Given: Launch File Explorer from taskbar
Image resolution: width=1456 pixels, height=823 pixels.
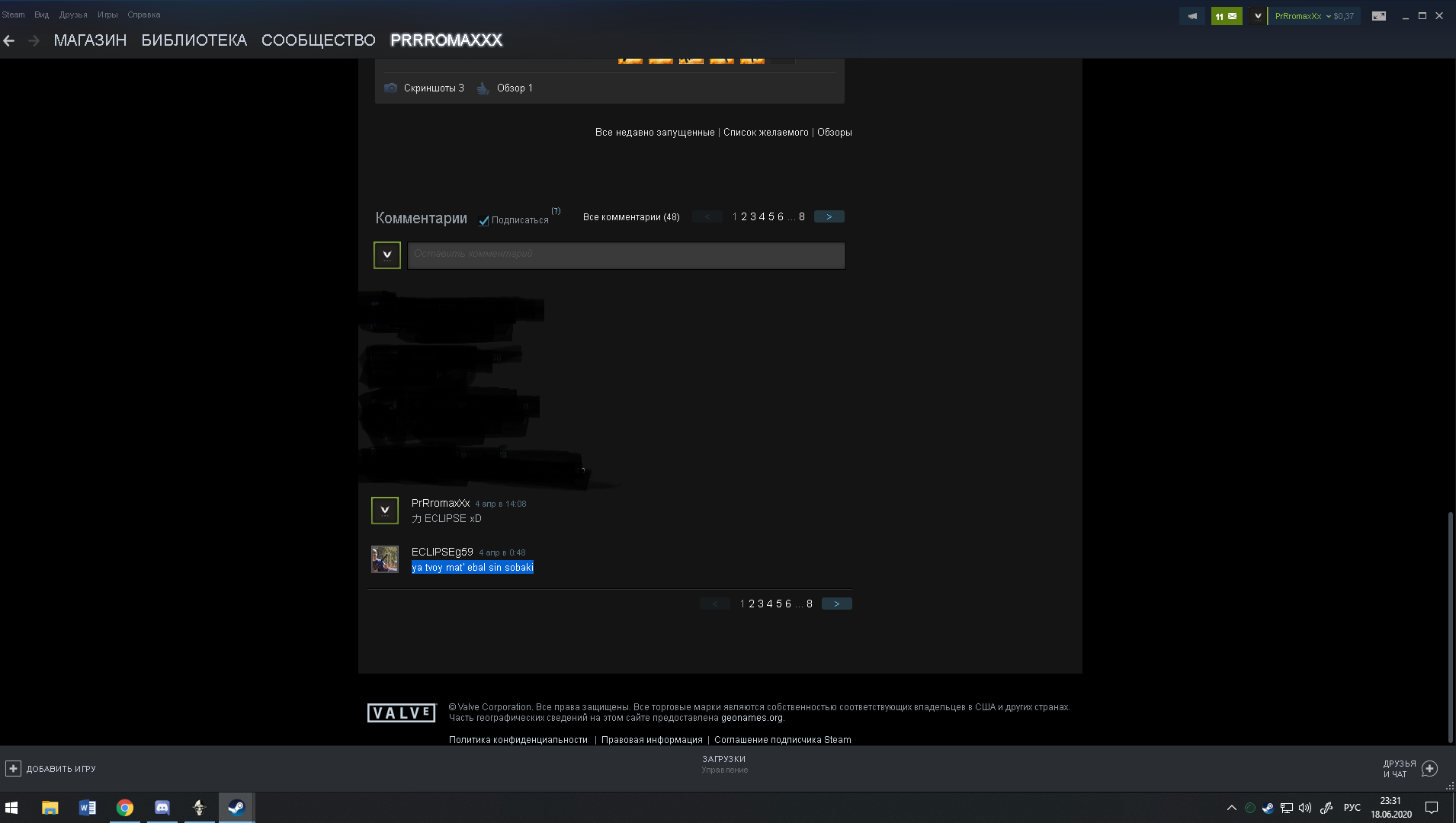Looking at the screenshot, I should tap(50, 808).
